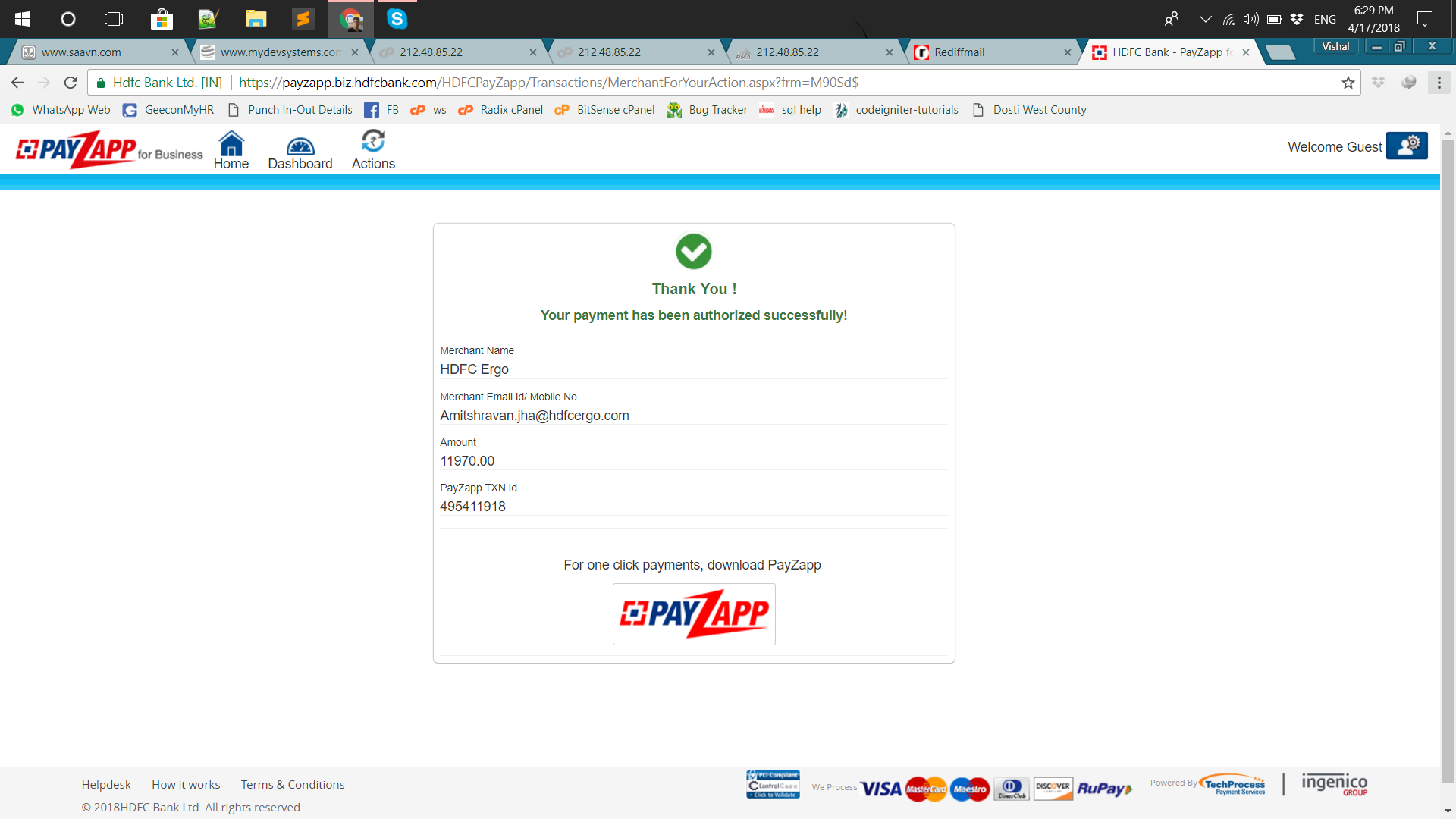Image resolution: width=1456 pixels, height=819 pixels.
Task: Open Skype from the Windows taskbar
Action: click(x=397, y=19)
